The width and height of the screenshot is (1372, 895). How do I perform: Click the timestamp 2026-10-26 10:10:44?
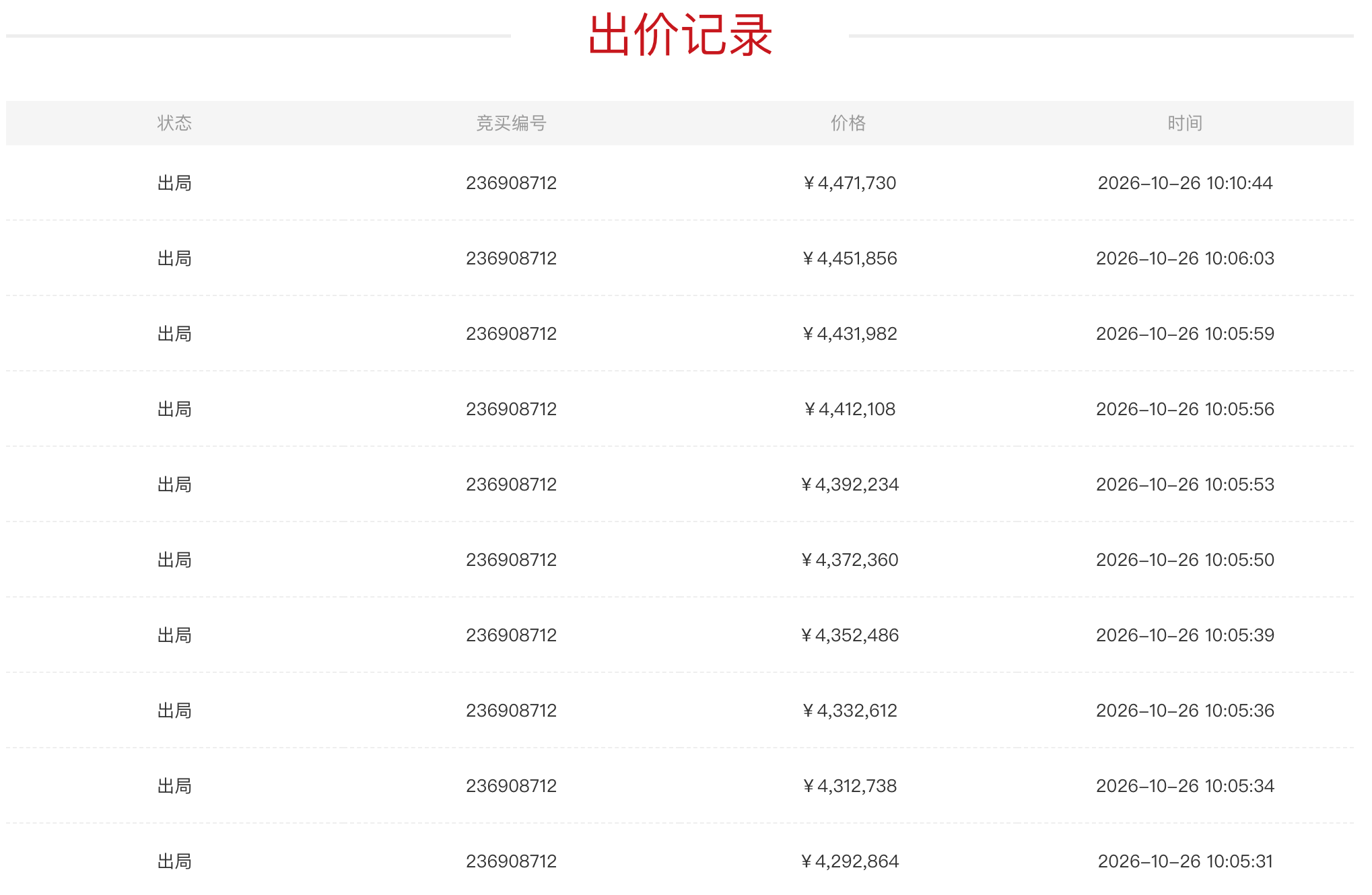1186,183
